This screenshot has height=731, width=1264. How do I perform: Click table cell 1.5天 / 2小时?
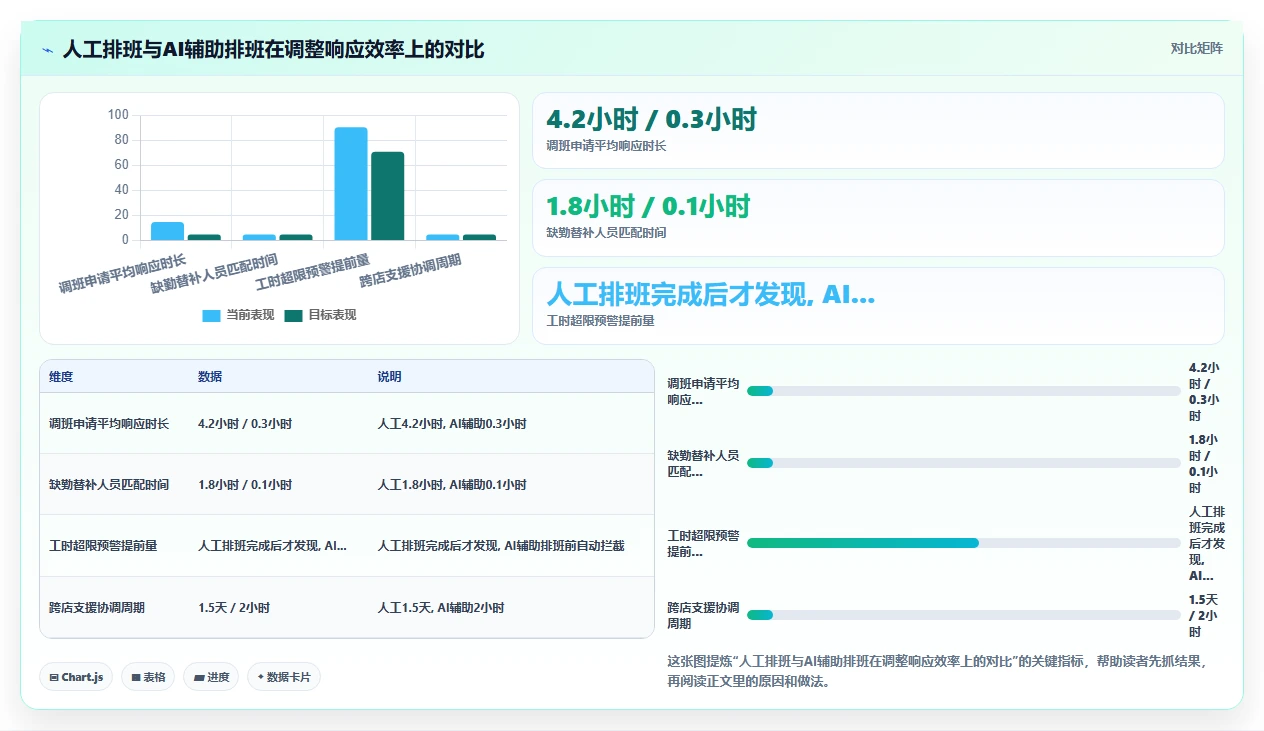coord(234,608)
